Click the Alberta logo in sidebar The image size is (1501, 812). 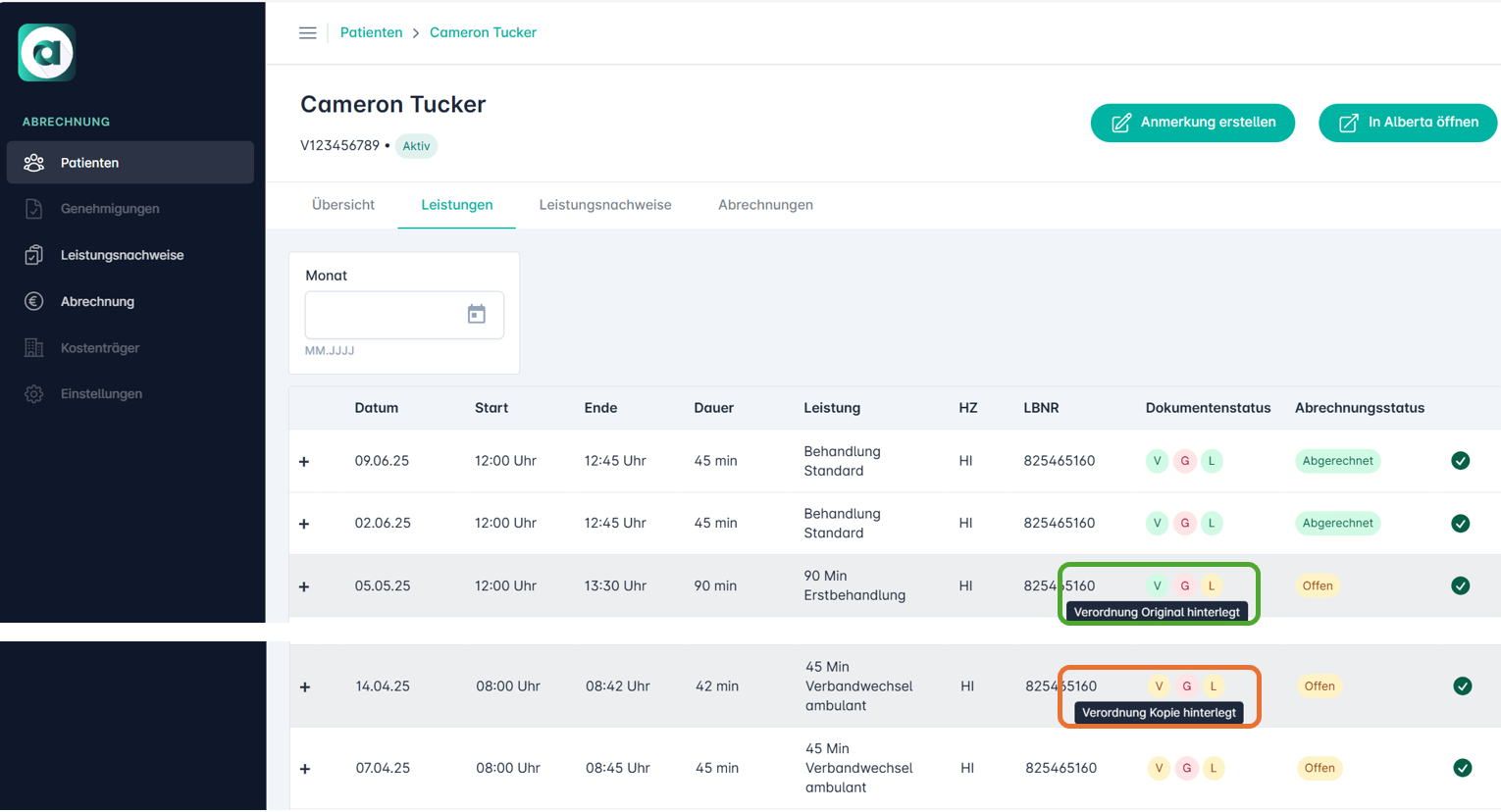tap(47, 53)
